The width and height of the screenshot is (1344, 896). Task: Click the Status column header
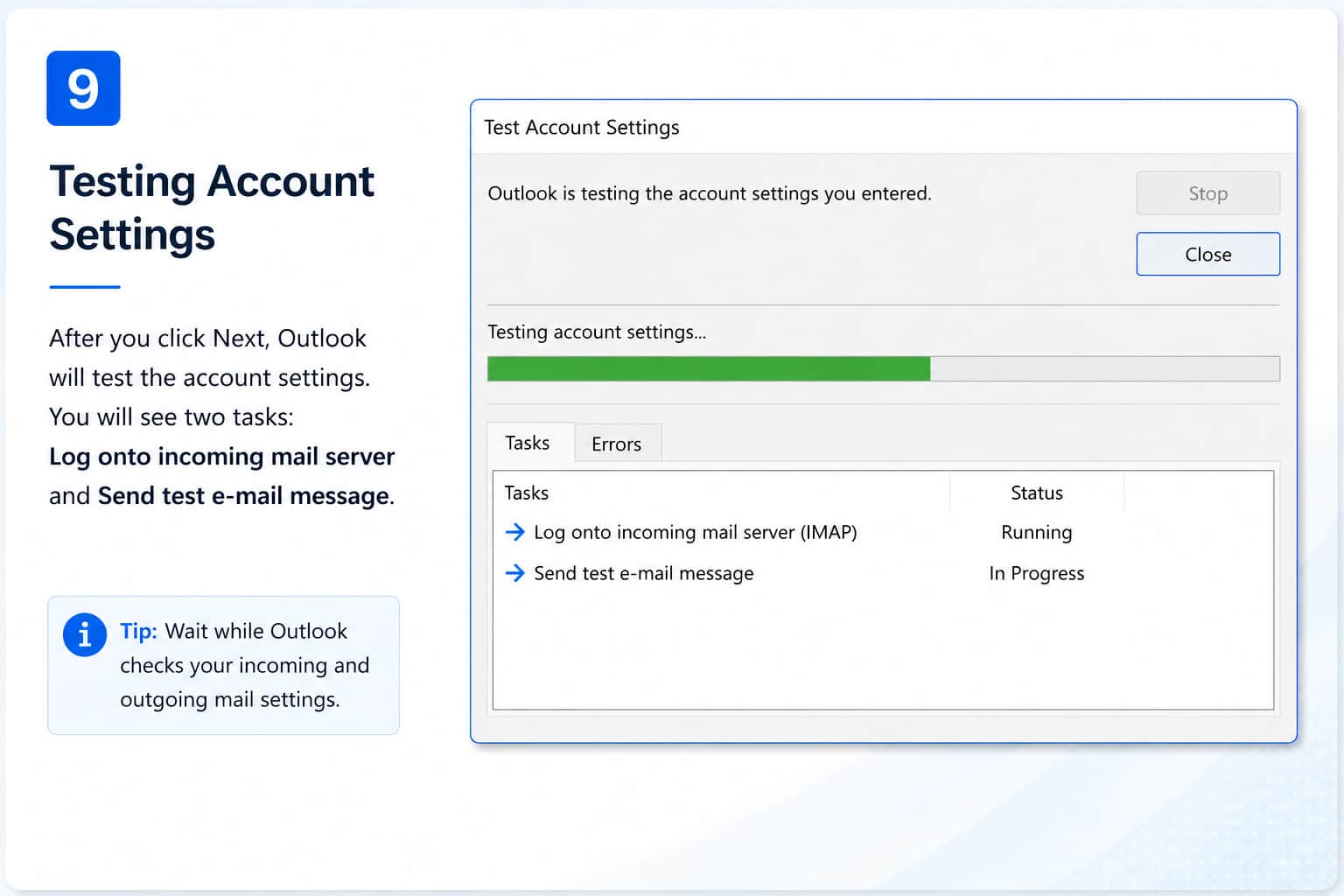coord(1037,493)
